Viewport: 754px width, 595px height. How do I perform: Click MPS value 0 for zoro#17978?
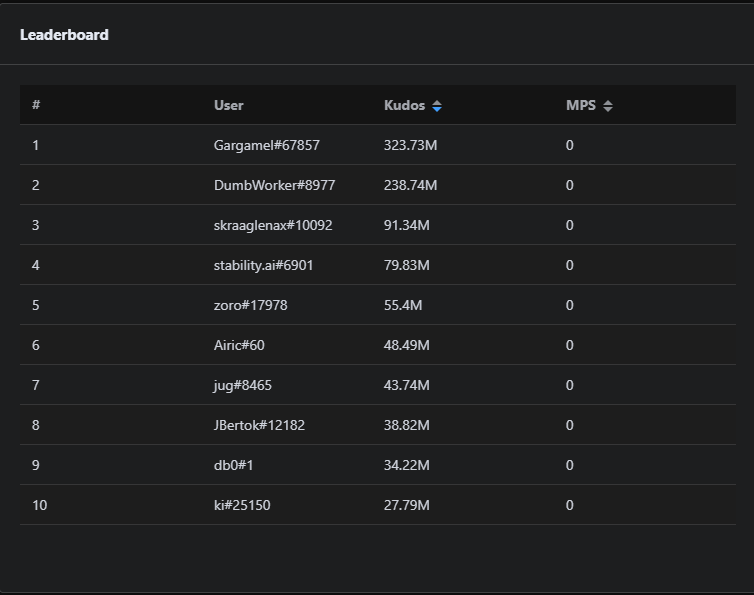coord(569,305)
